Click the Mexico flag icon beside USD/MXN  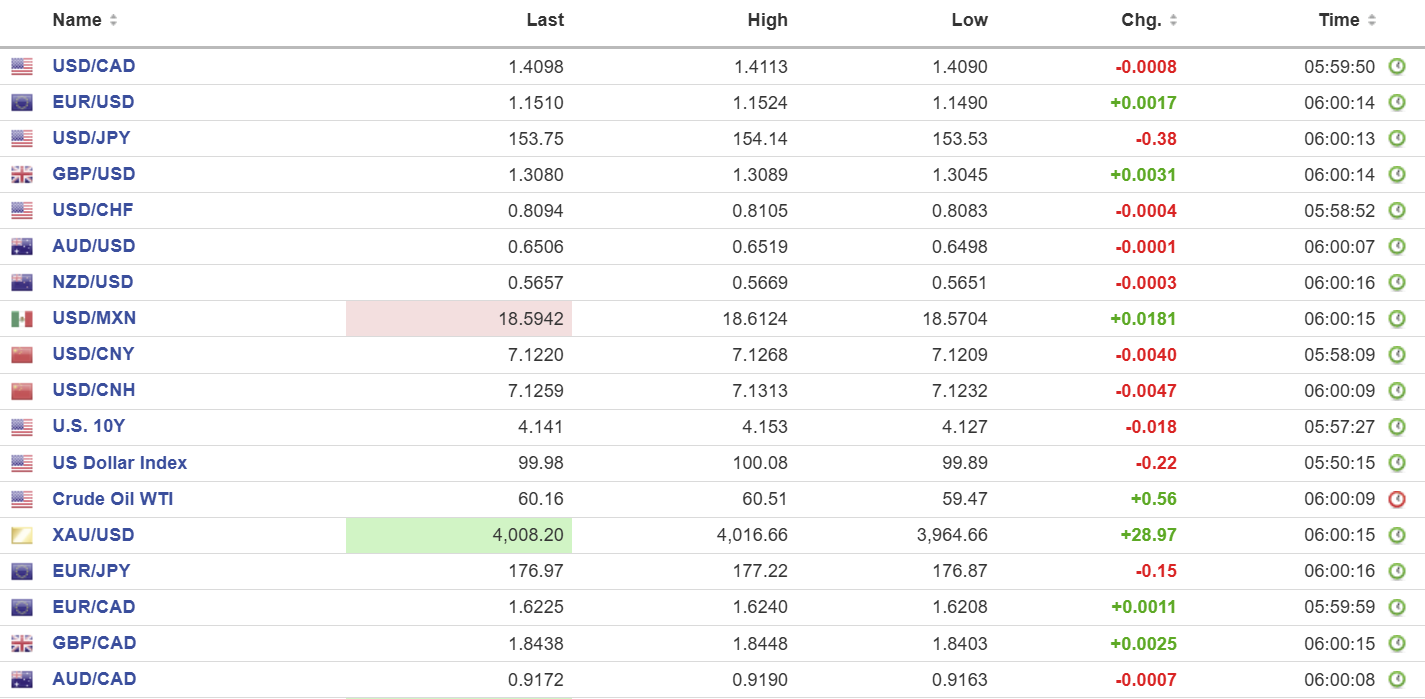coord(22,319)
